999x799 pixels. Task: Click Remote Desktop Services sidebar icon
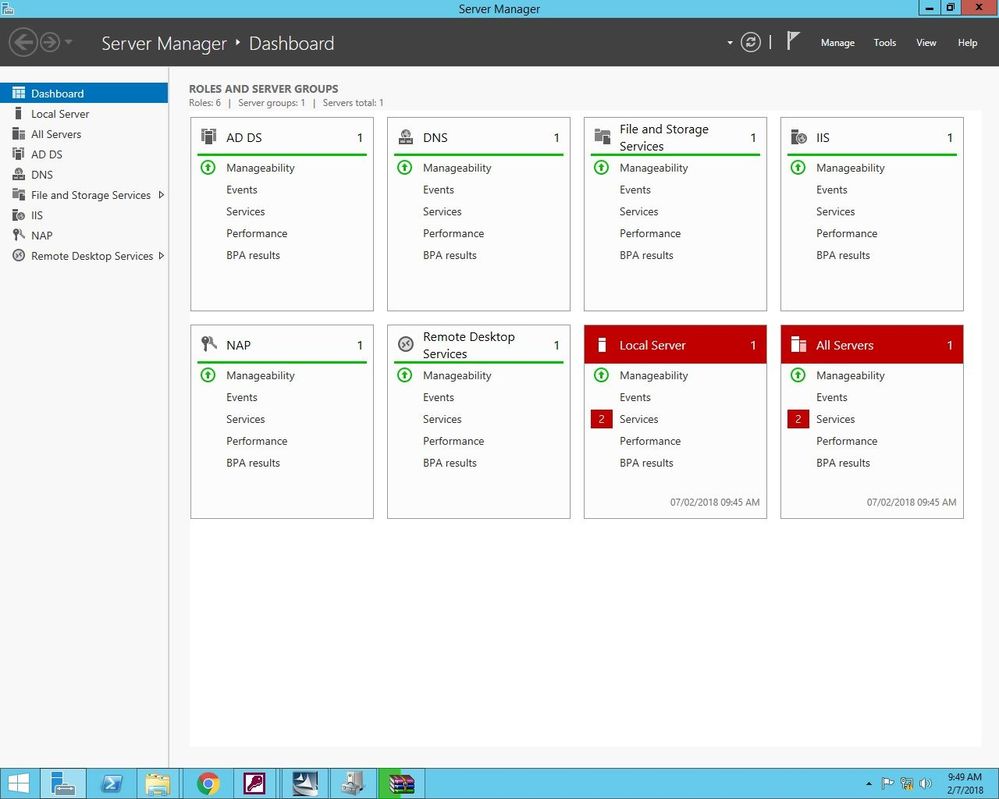coord(18,256)
